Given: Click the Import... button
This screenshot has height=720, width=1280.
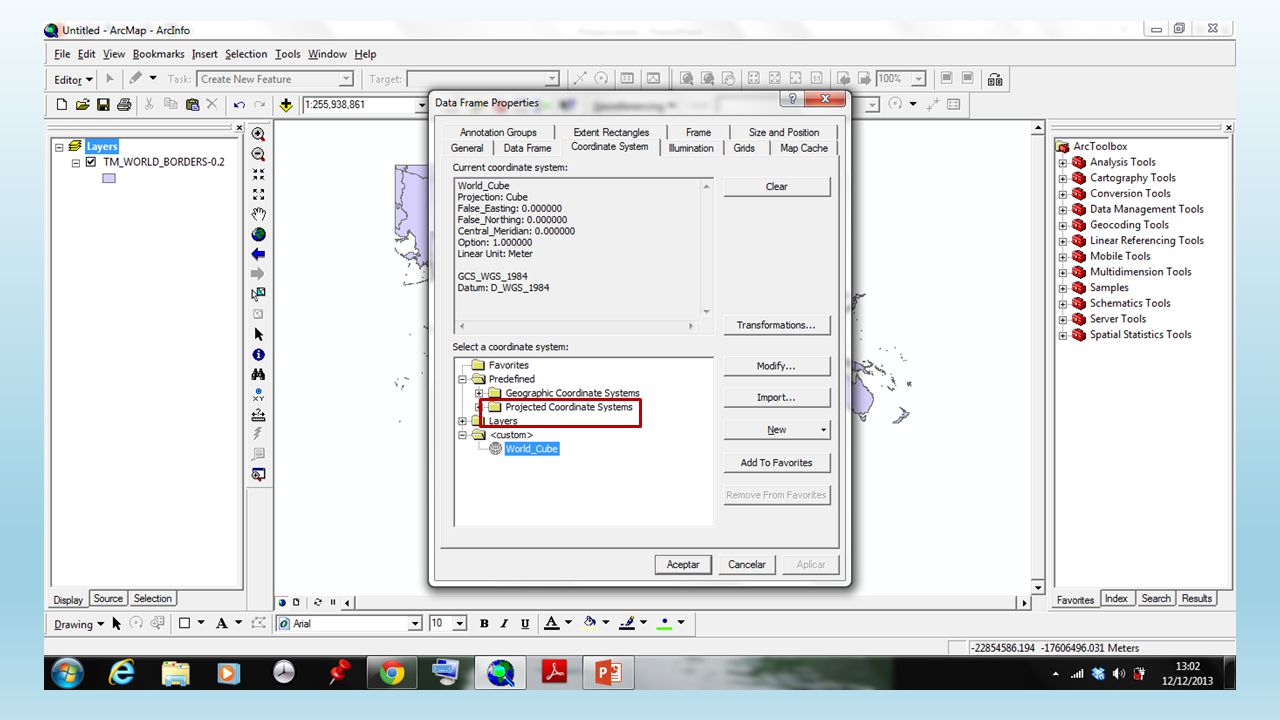Looking at the screenshot, I should 777,398.
